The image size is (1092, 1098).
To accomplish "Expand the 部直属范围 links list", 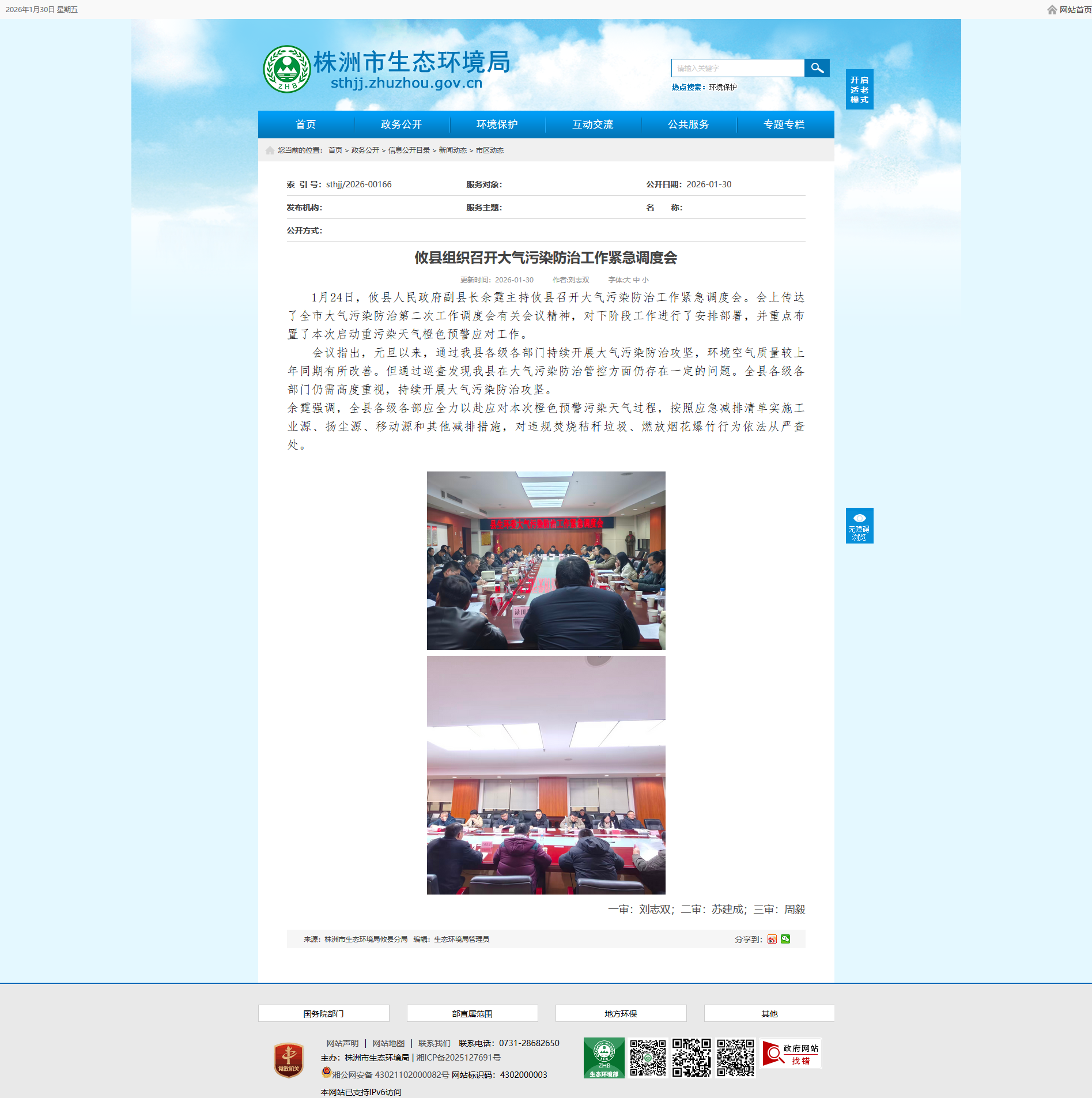I will 472,1014.
